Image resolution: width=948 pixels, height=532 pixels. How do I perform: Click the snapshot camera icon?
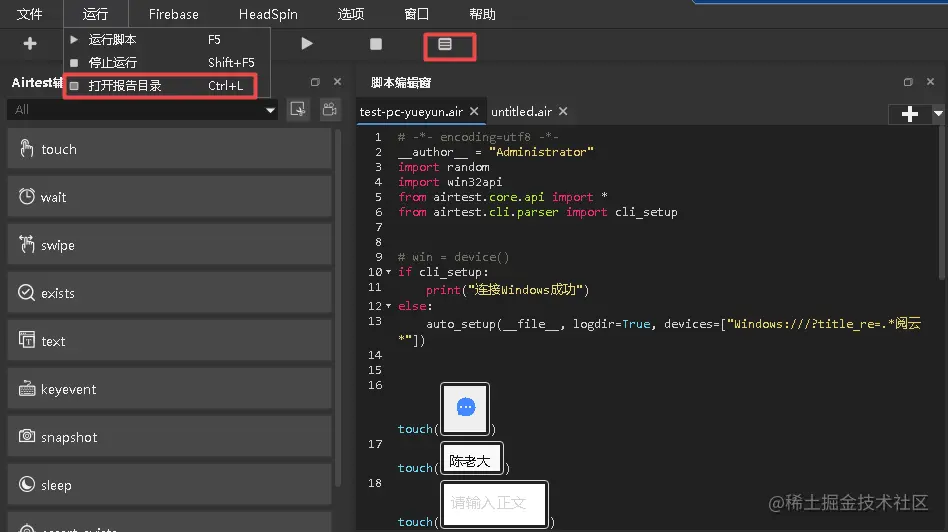[x=27, y=436]
